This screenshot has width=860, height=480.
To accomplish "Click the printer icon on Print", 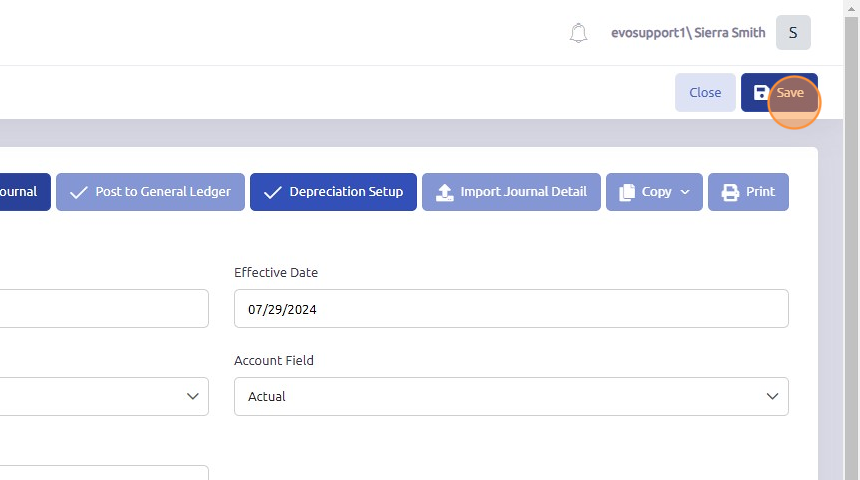I will click(x=731, y=192).
